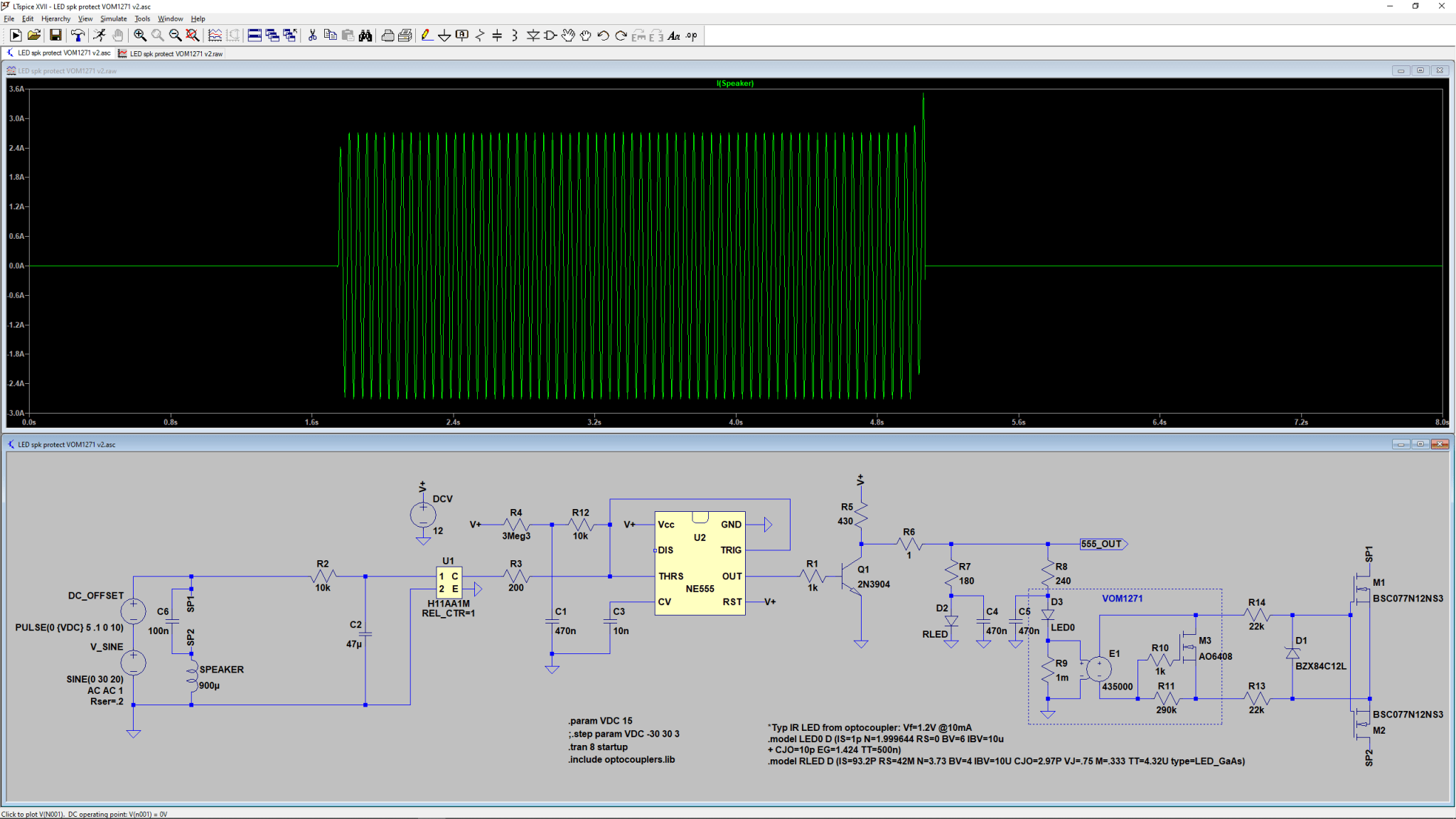Open the Control Panel hammer icon

[77, 36]
